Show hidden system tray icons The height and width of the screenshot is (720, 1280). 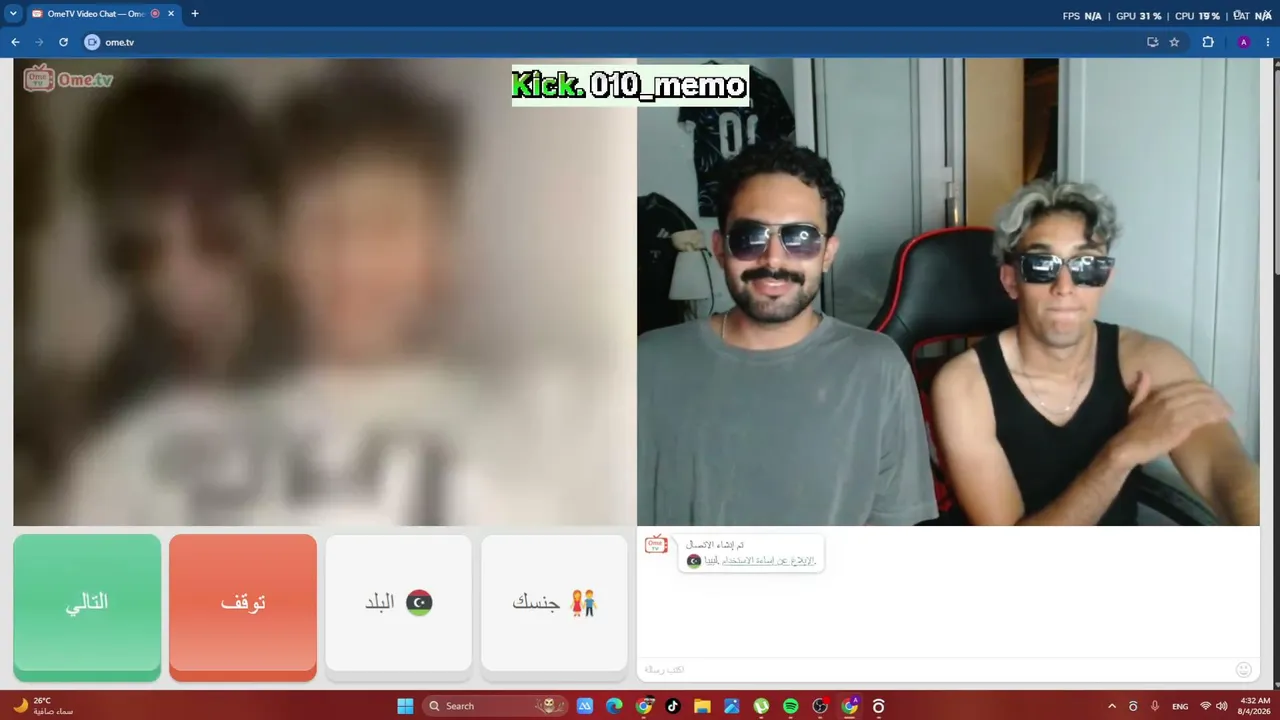click(1112, 706)
